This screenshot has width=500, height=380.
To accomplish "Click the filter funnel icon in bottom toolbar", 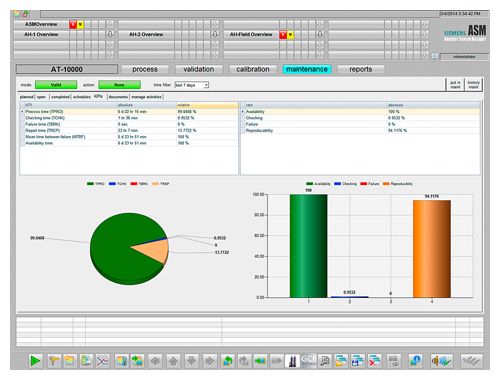I will pyautogui.click(x=54, y=361).
